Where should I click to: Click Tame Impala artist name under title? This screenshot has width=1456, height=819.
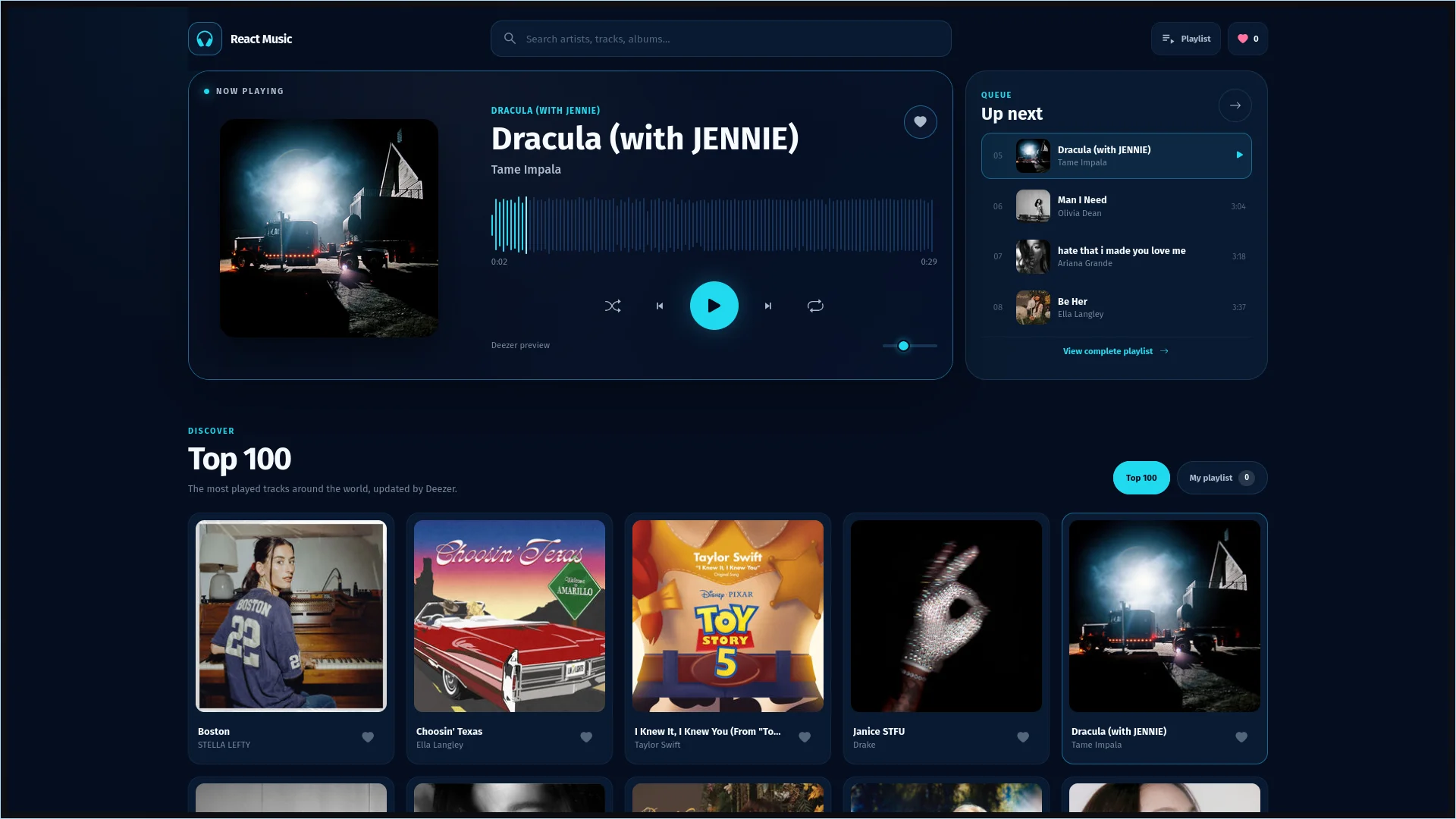(526, 170)
